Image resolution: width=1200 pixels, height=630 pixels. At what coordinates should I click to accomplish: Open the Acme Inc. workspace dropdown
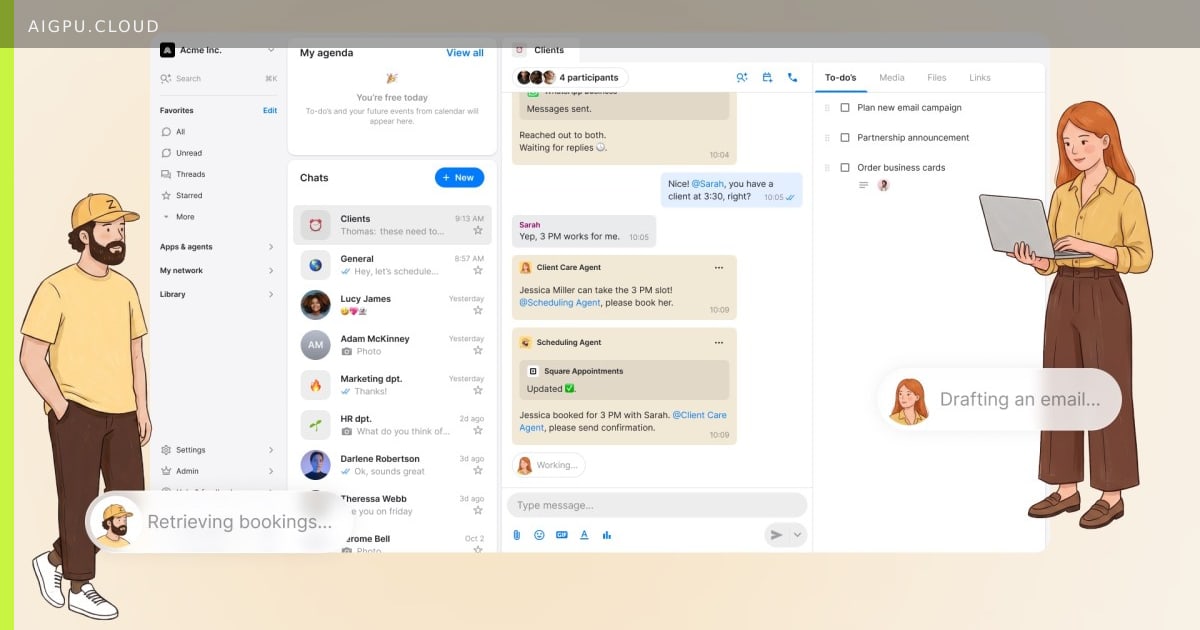tap(271, 50)
